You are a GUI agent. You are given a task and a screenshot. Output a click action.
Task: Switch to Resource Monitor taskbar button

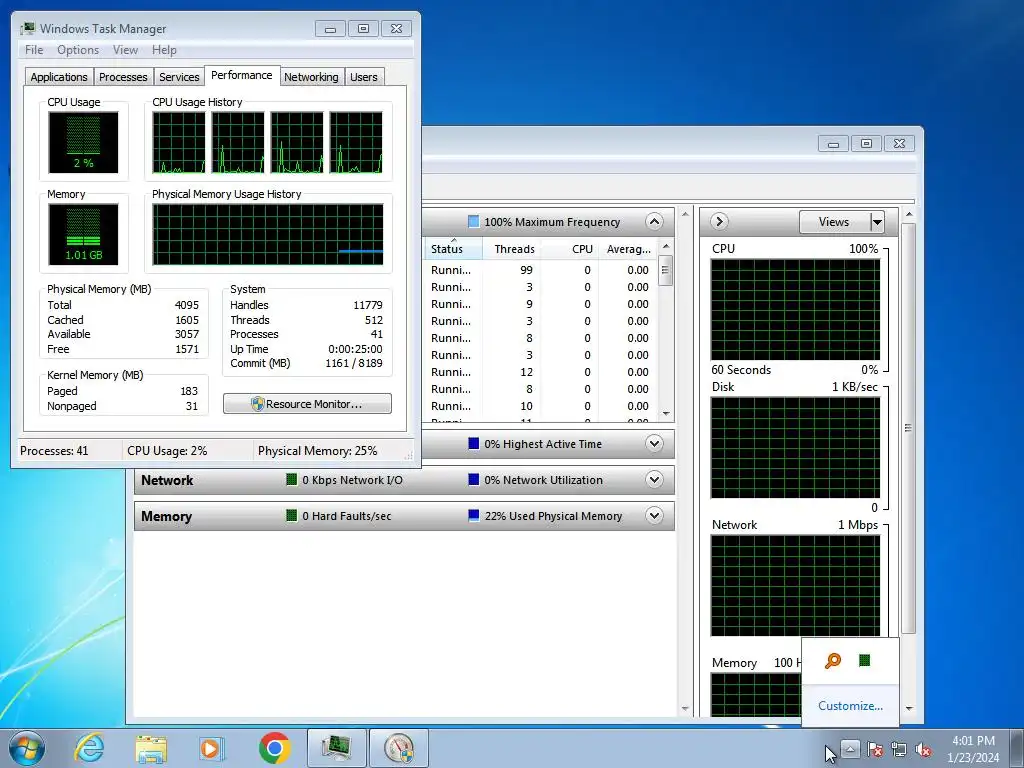click(x=399, y=748)
